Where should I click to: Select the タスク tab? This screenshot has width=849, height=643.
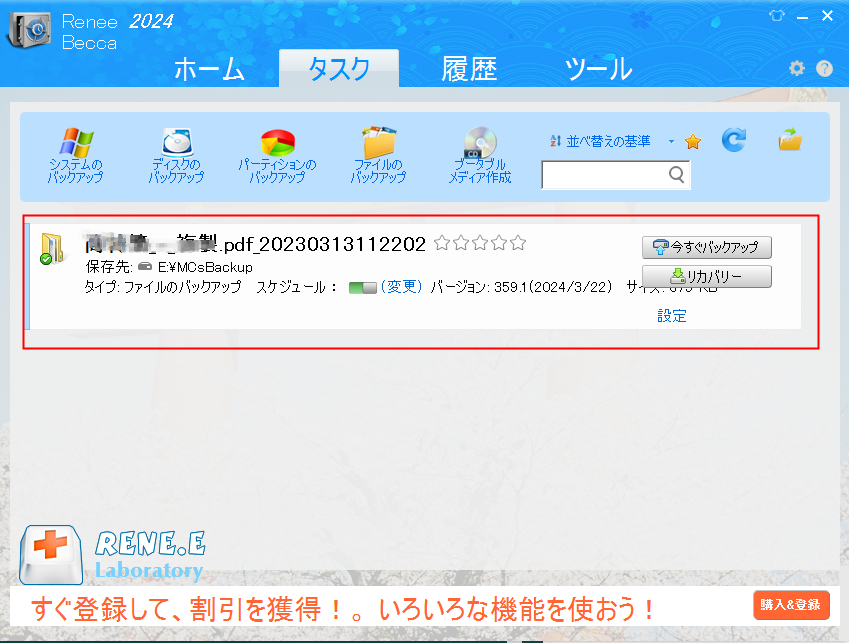(x=339, y=69)
